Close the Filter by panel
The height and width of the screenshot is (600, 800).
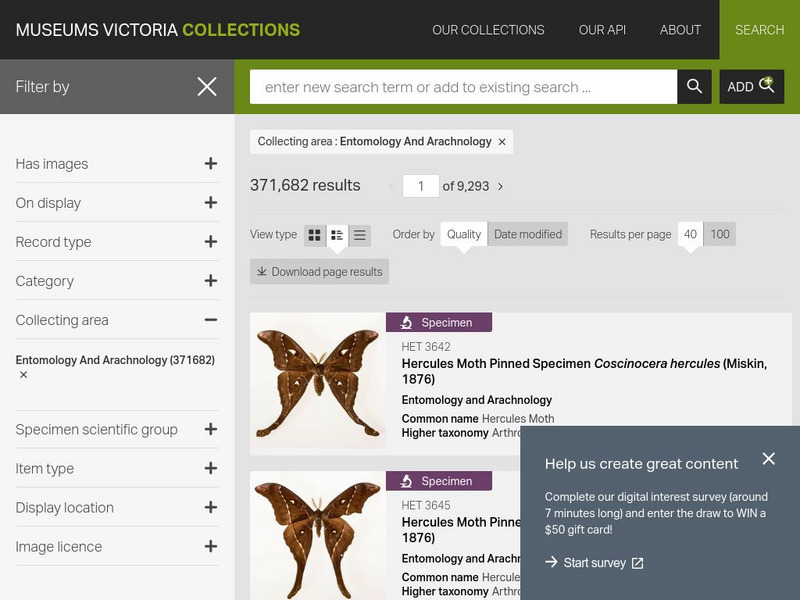tap(207, 87)
